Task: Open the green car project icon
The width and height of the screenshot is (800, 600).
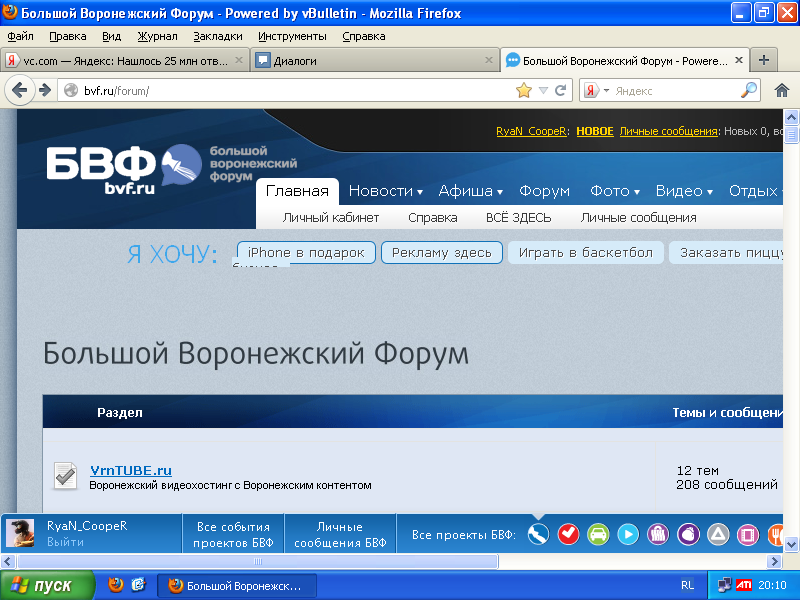Action: (x=598, y=534)
